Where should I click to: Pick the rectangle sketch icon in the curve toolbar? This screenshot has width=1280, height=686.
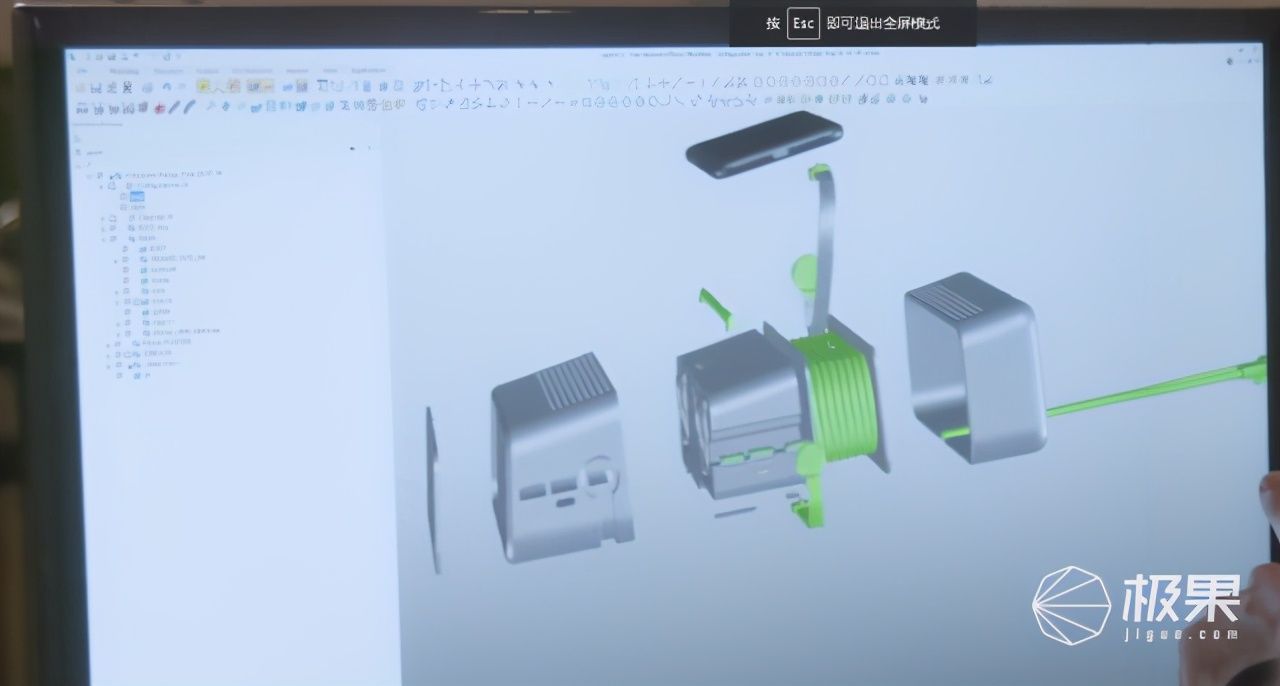coord(585,100)
